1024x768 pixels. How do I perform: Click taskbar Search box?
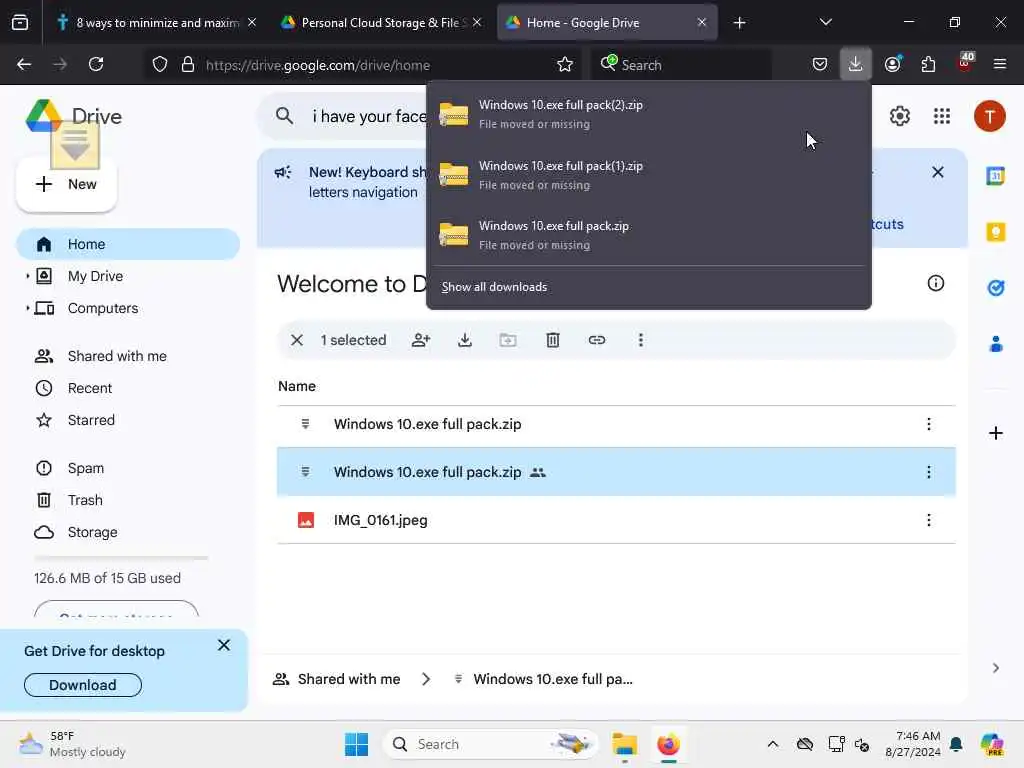(490, 744)
